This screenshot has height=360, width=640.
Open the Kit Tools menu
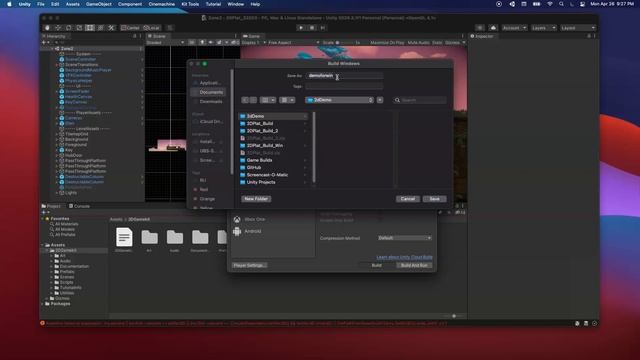(x=190, y=4)
